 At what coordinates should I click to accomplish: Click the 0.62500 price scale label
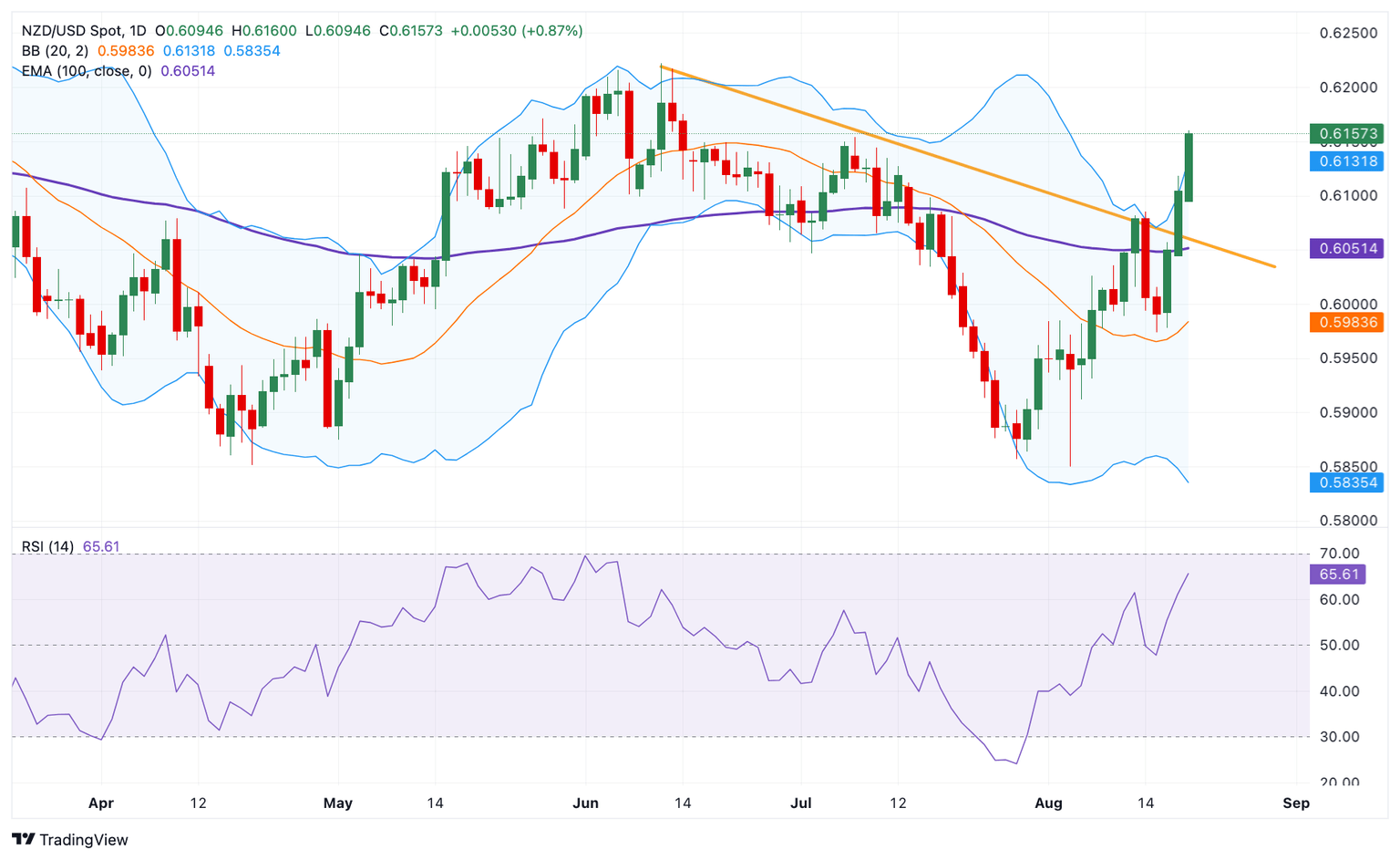pyautogui.click(x=1349, y=34)
